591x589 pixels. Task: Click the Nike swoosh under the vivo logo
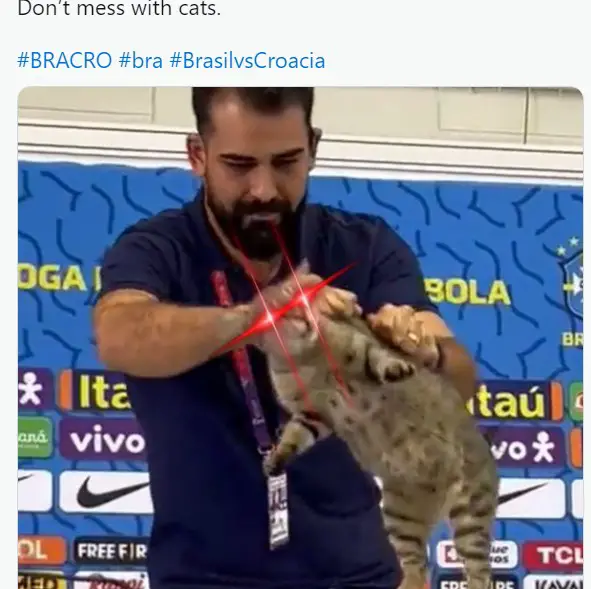point(105,491)
